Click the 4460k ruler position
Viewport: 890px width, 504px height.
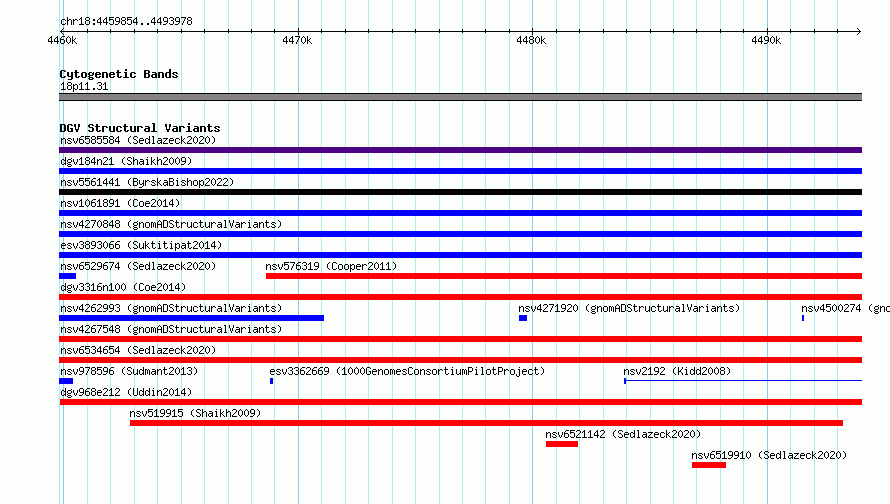62,40
